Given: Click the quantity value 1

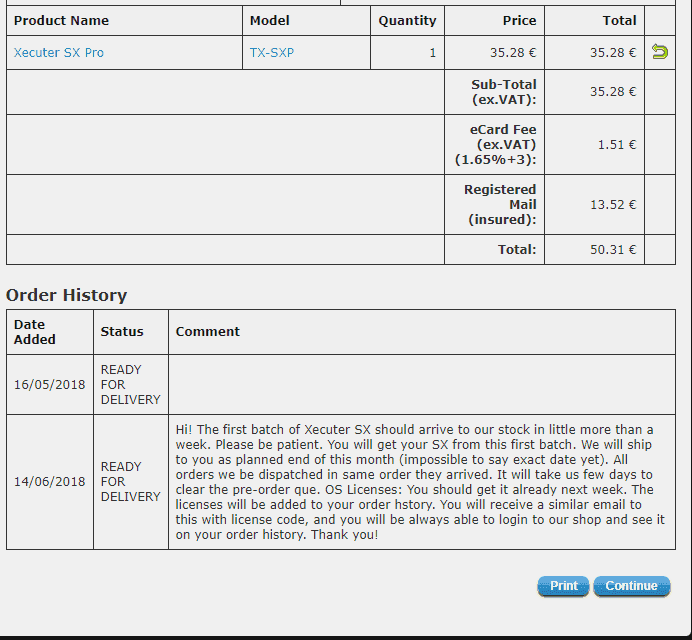Looking at the screenshot, I should coord(432,53).
